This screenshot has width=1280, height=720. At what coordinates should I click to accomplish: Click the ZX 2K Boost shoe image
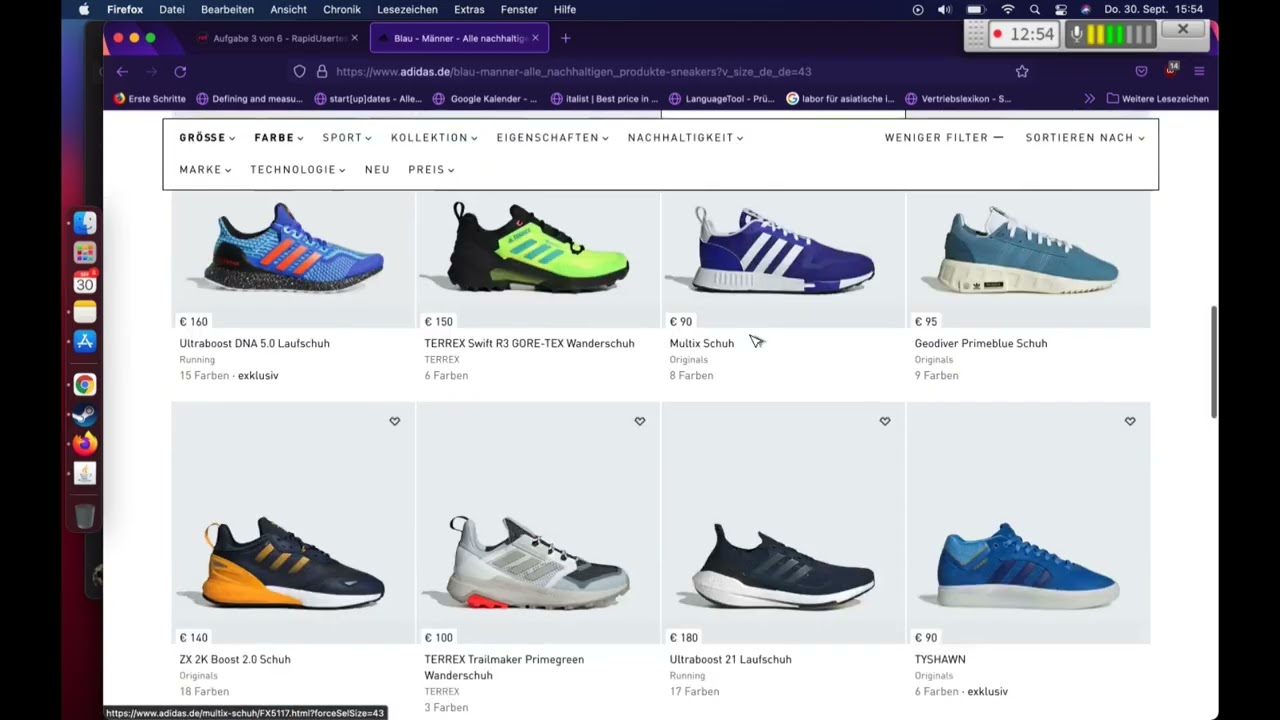tap(293, 565)
